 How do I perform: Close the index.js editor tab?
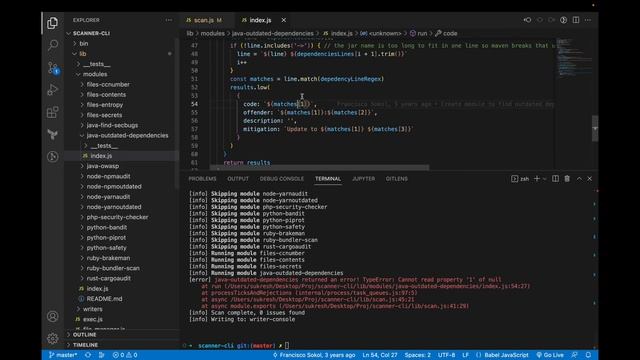[284, 20]
